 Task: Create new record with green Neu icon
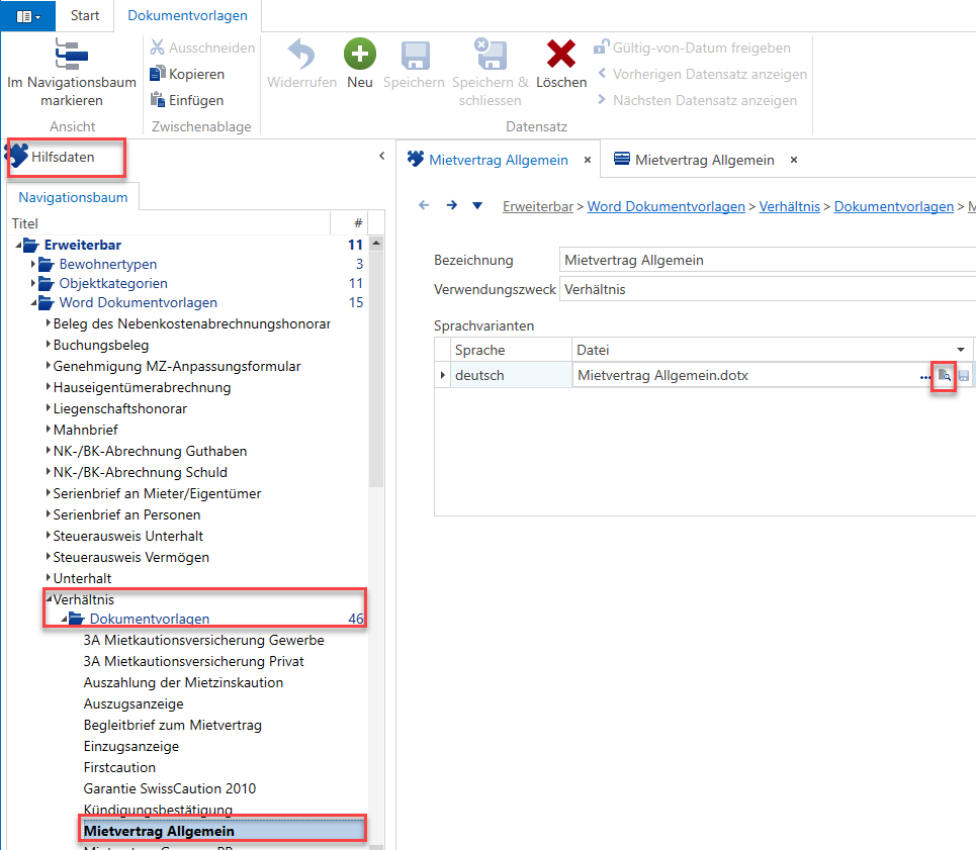pos(360,54)
